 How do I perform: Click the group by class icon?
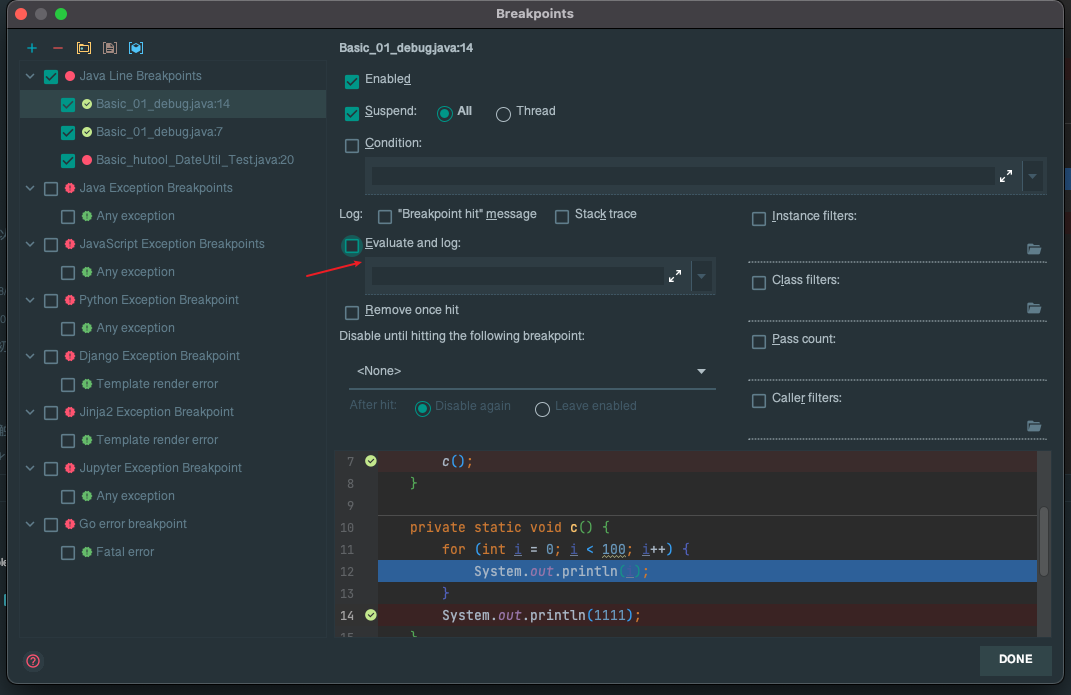point(136,48)
